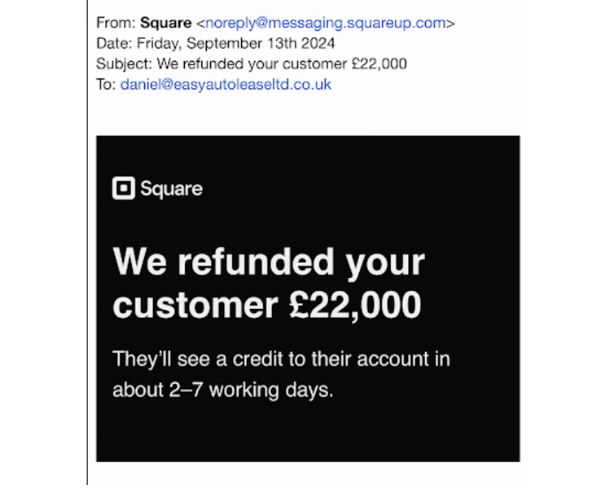Image resolution: width=600 pixels, height=500 pixels.
Task: Click the word "customer" in the banner headline
Action: 190,305
